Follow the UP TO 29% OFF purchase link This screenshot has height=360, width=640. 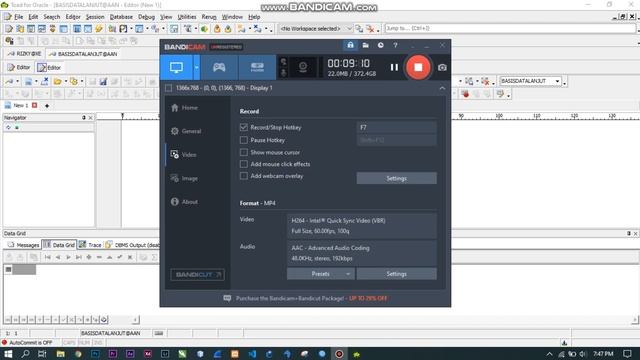368,298
